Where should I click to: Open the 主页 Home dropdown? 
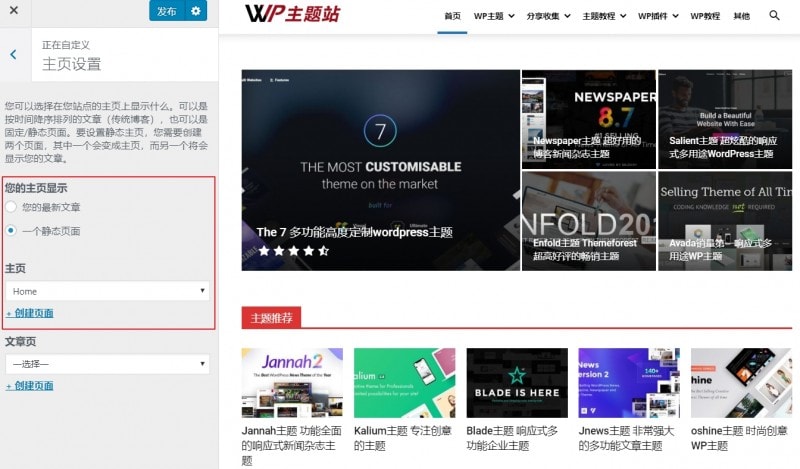(x=108, y=291)
